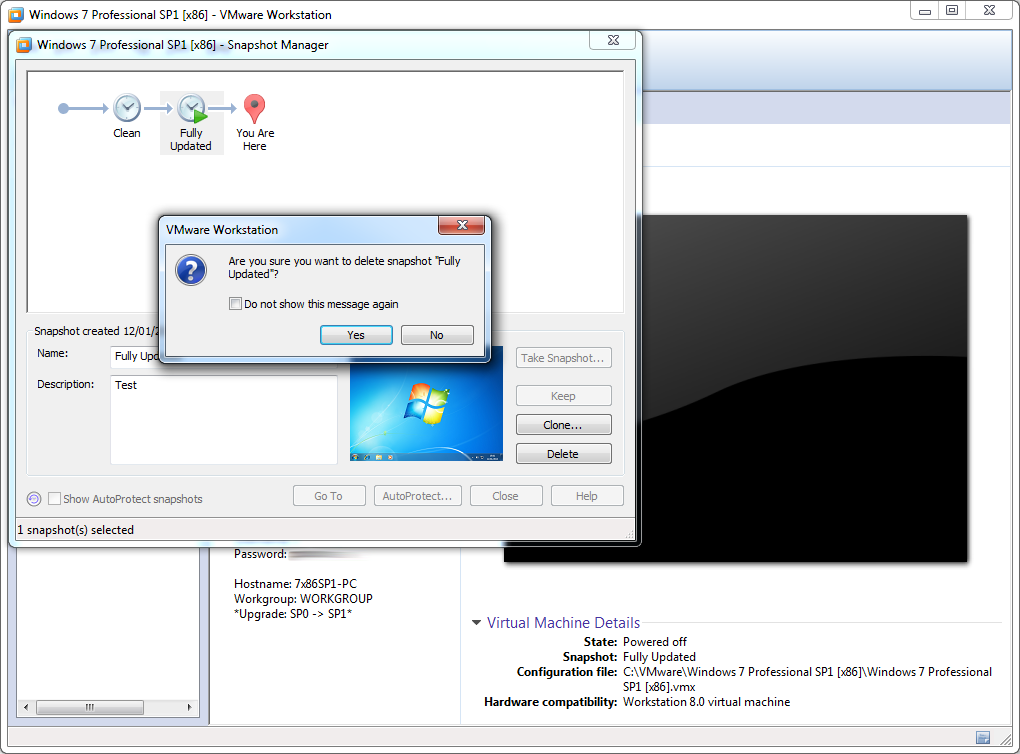
Task: Click the AutoProtect clock icon beside checkbox
Action: [34, 498]
